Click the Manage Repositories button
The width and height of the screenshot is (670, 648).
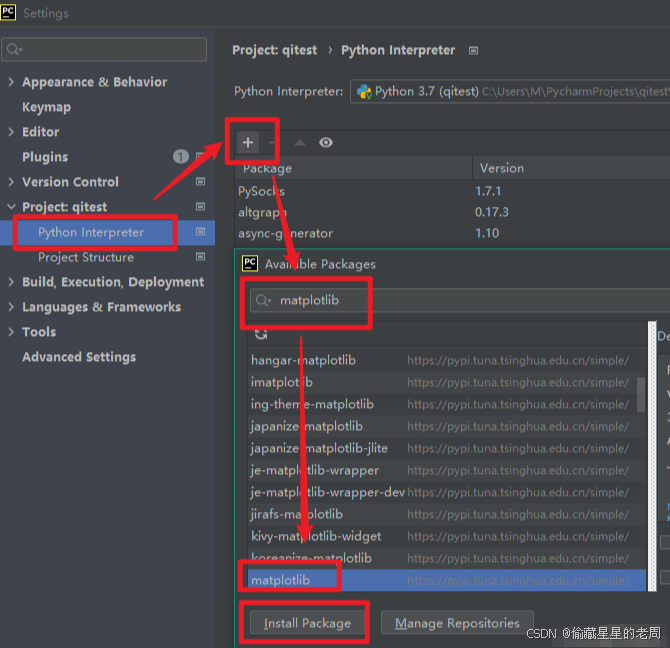[457, 623]
